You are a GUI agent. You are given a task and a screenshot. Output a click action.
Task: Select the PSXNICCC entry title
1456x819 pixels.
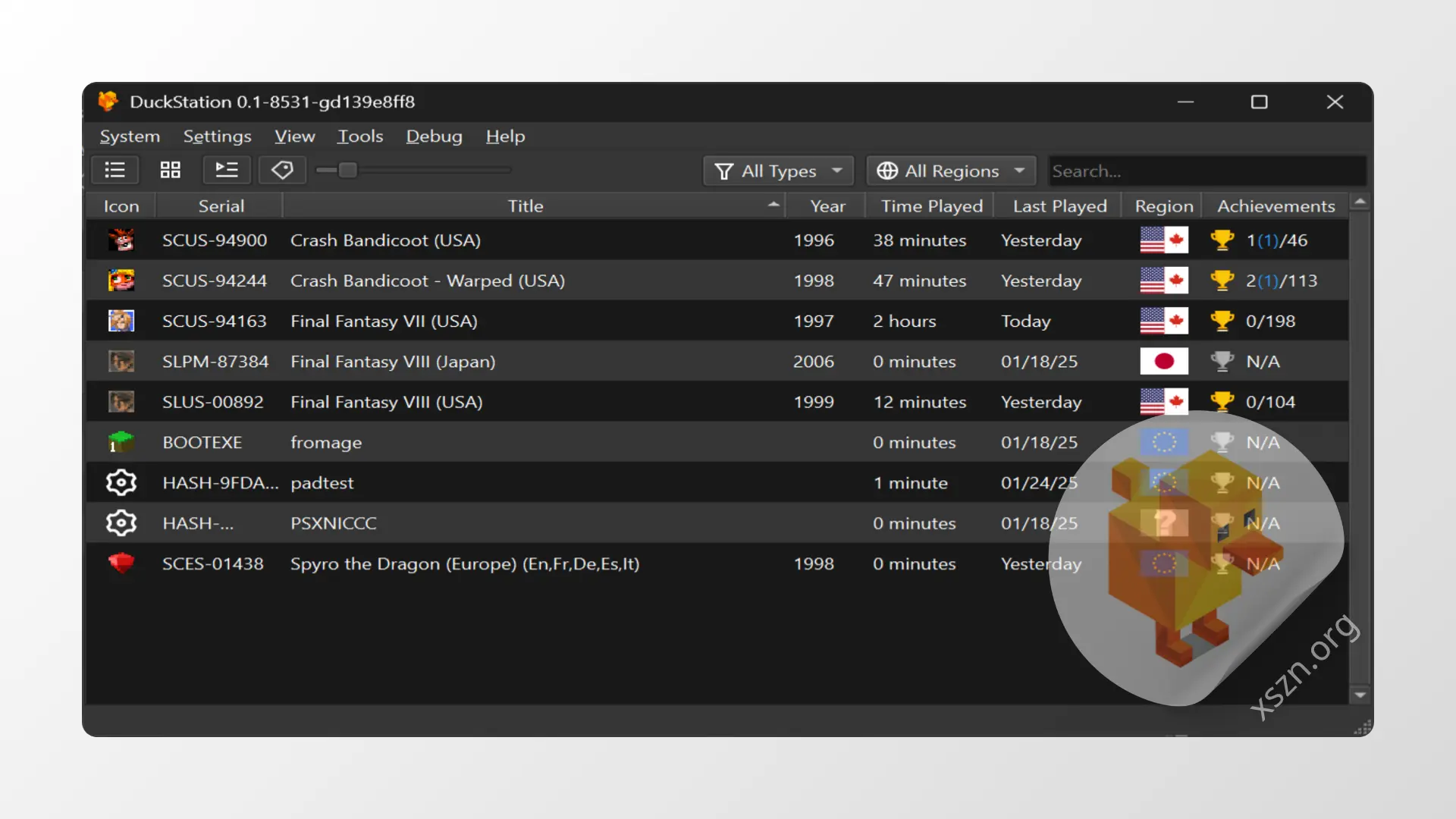[334, 523]
